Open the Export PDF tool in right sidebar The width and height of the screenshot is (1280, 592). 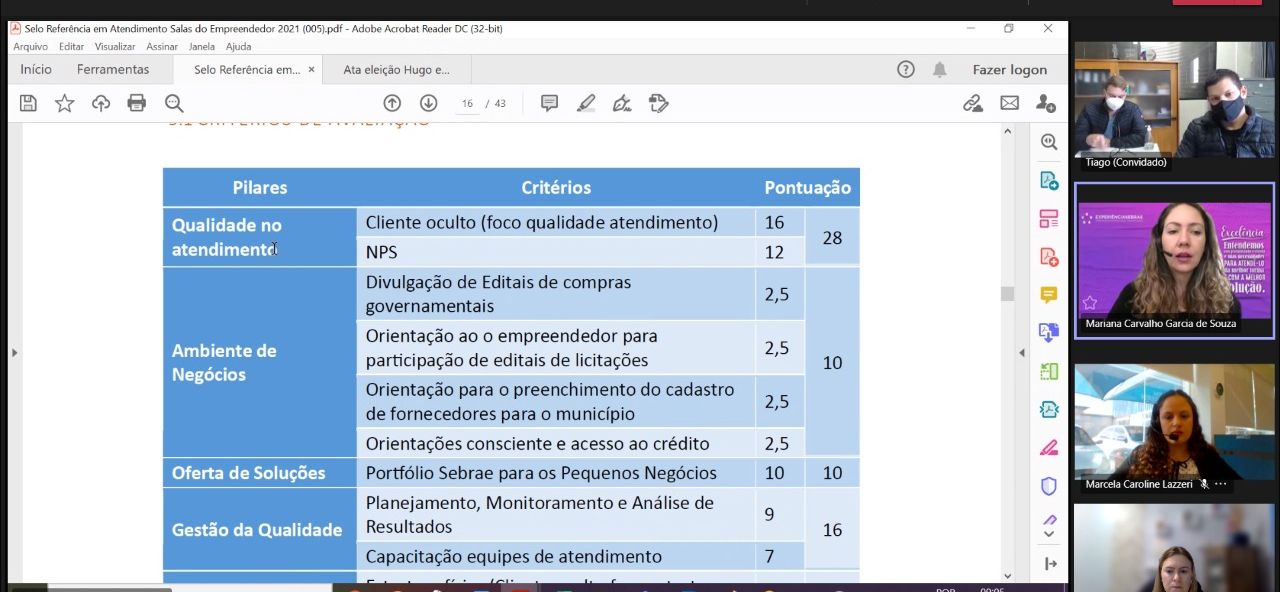click(1049, 181)
